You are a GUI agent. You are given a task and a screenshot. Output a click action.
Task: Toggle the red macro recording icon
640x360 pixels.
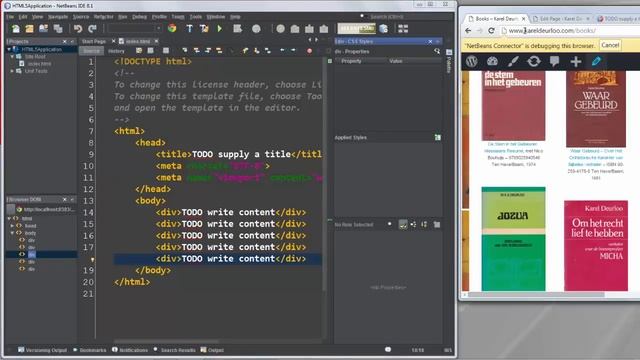pos(309,51)
